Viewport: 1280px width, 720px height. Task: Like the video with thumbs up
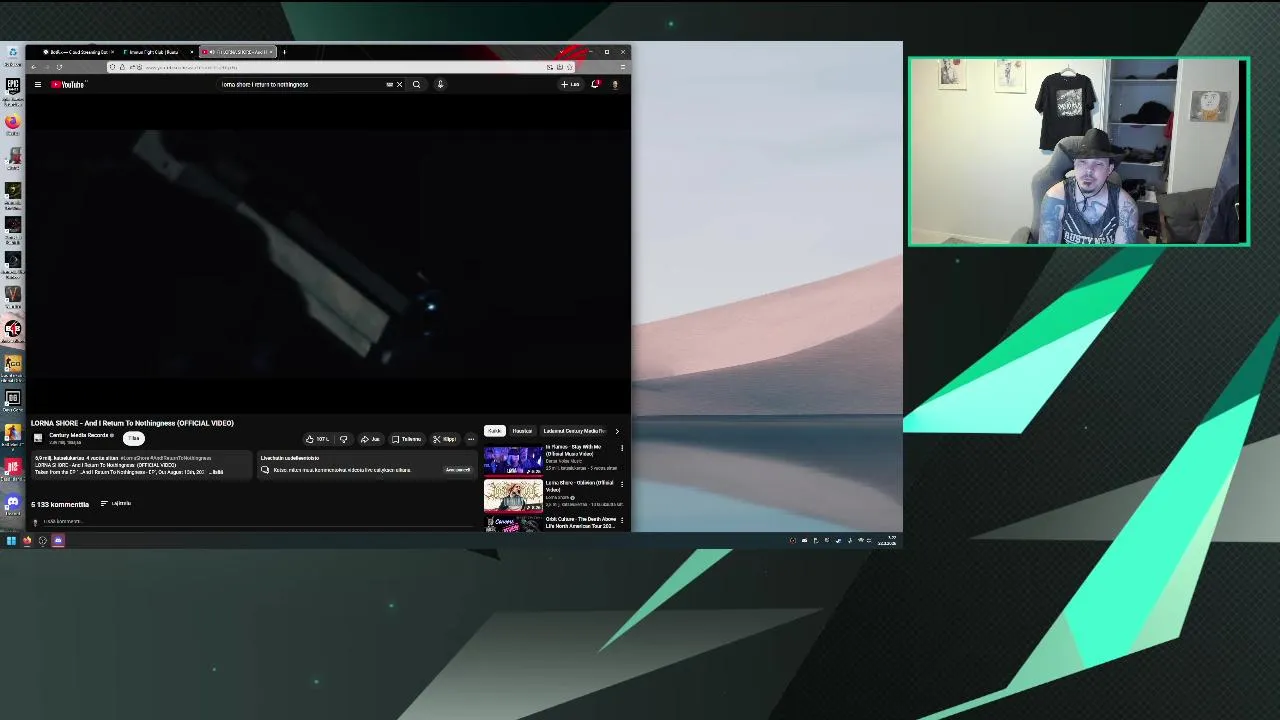click(318, 439)
